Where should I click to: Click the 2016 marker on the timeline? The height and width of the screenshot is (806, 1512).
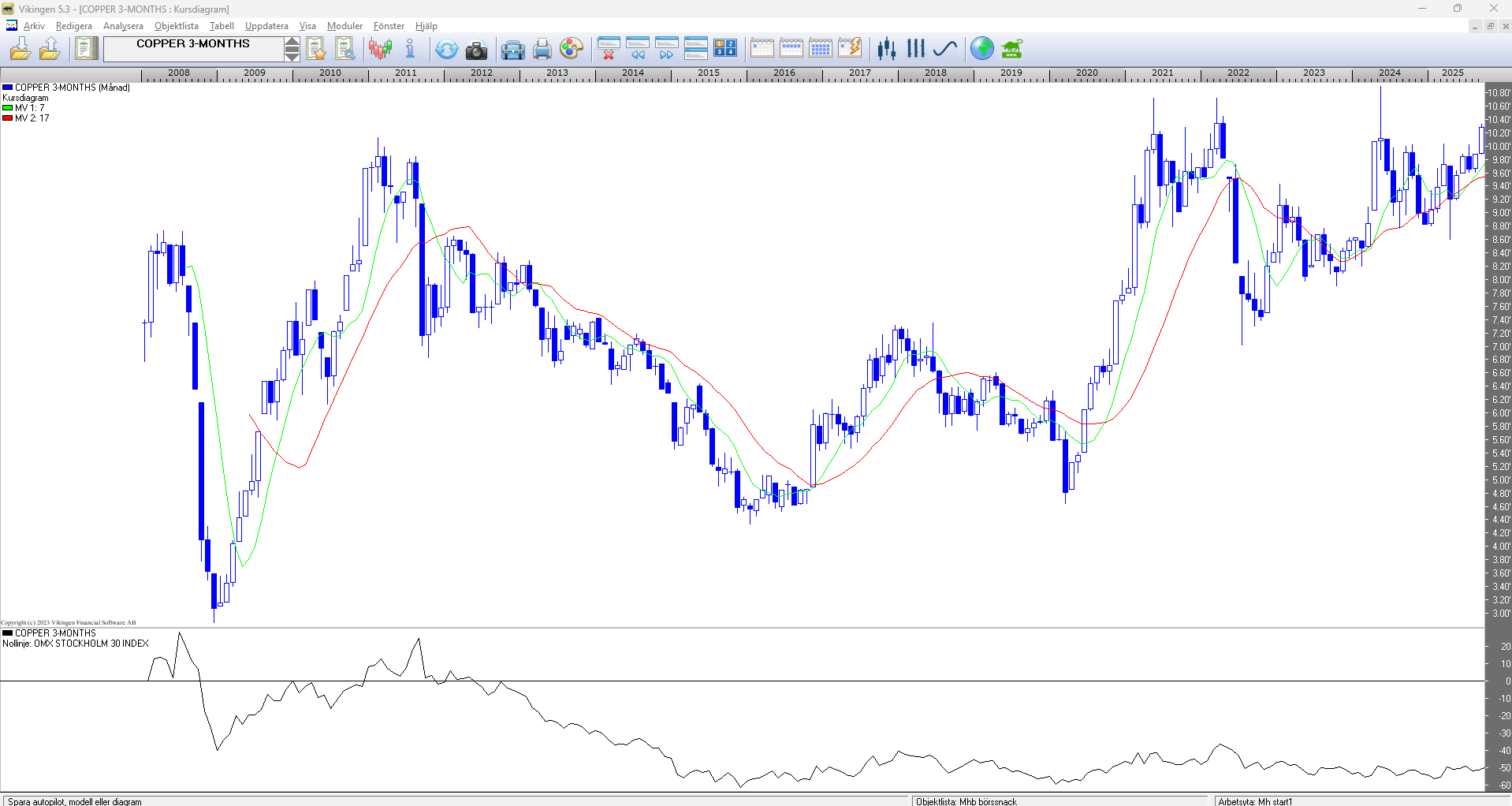784,73
